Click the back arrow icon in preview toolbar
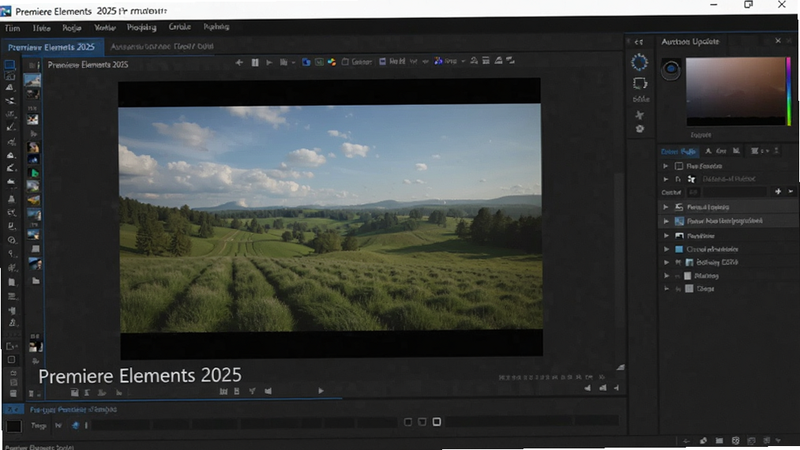Image resolution: width=800 pixels, height=450 pixels. (x=239, y=62)
